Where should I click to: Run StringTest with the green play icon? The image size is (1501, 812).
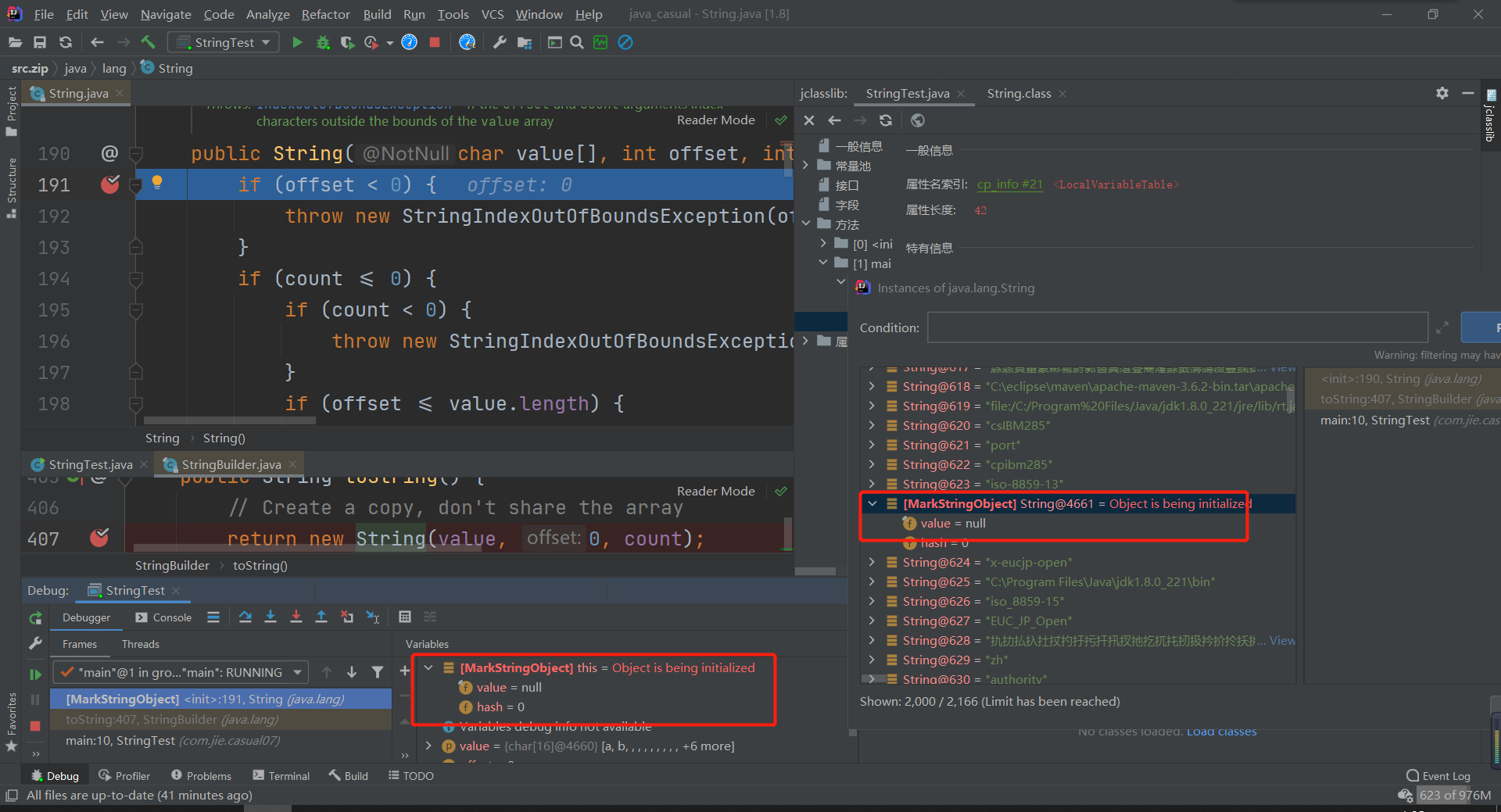point(297,42)
